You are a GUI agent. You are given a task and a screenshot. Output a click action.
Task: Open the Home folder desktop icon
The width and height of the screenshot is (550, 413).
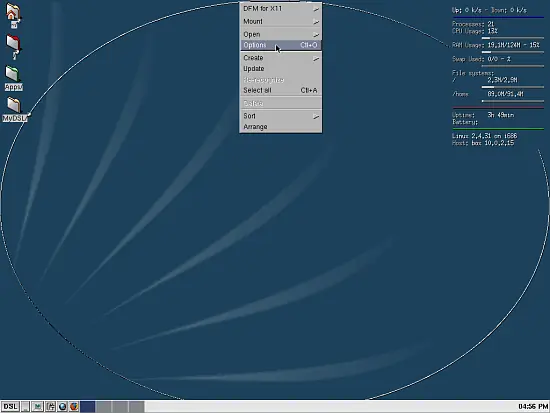click(13, 14)
